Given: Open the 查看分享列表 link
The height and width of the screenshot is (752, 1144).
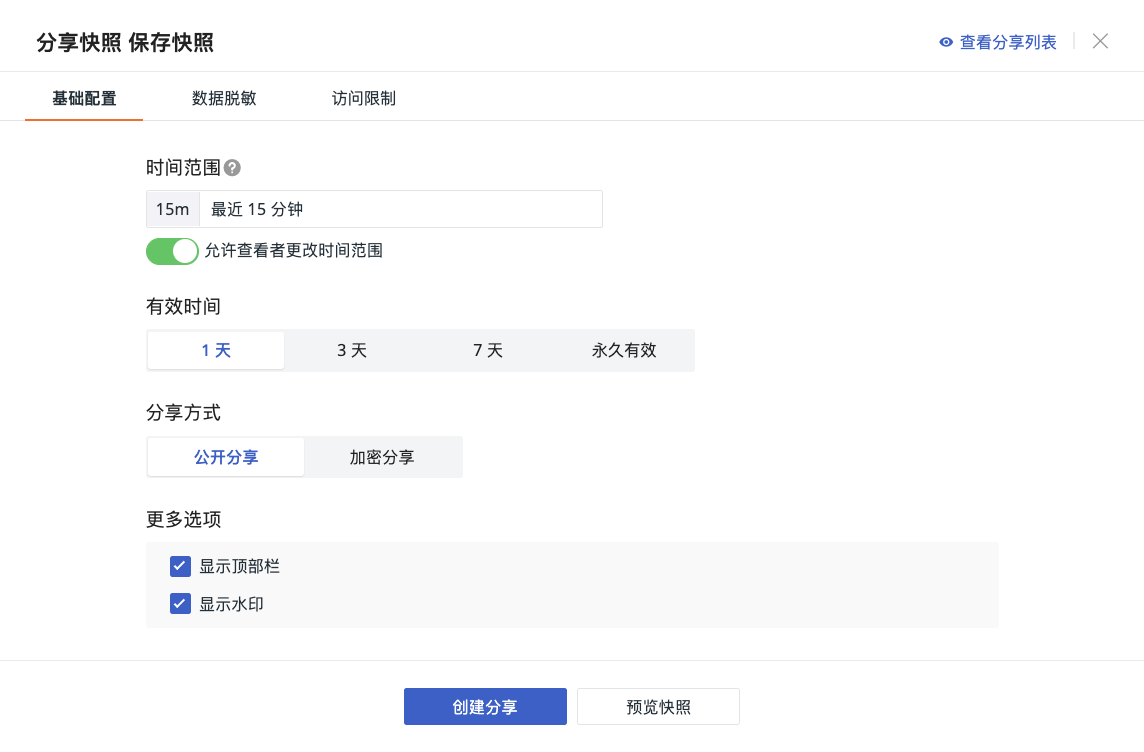Looking at the screenshot, I should (1008, 42).
